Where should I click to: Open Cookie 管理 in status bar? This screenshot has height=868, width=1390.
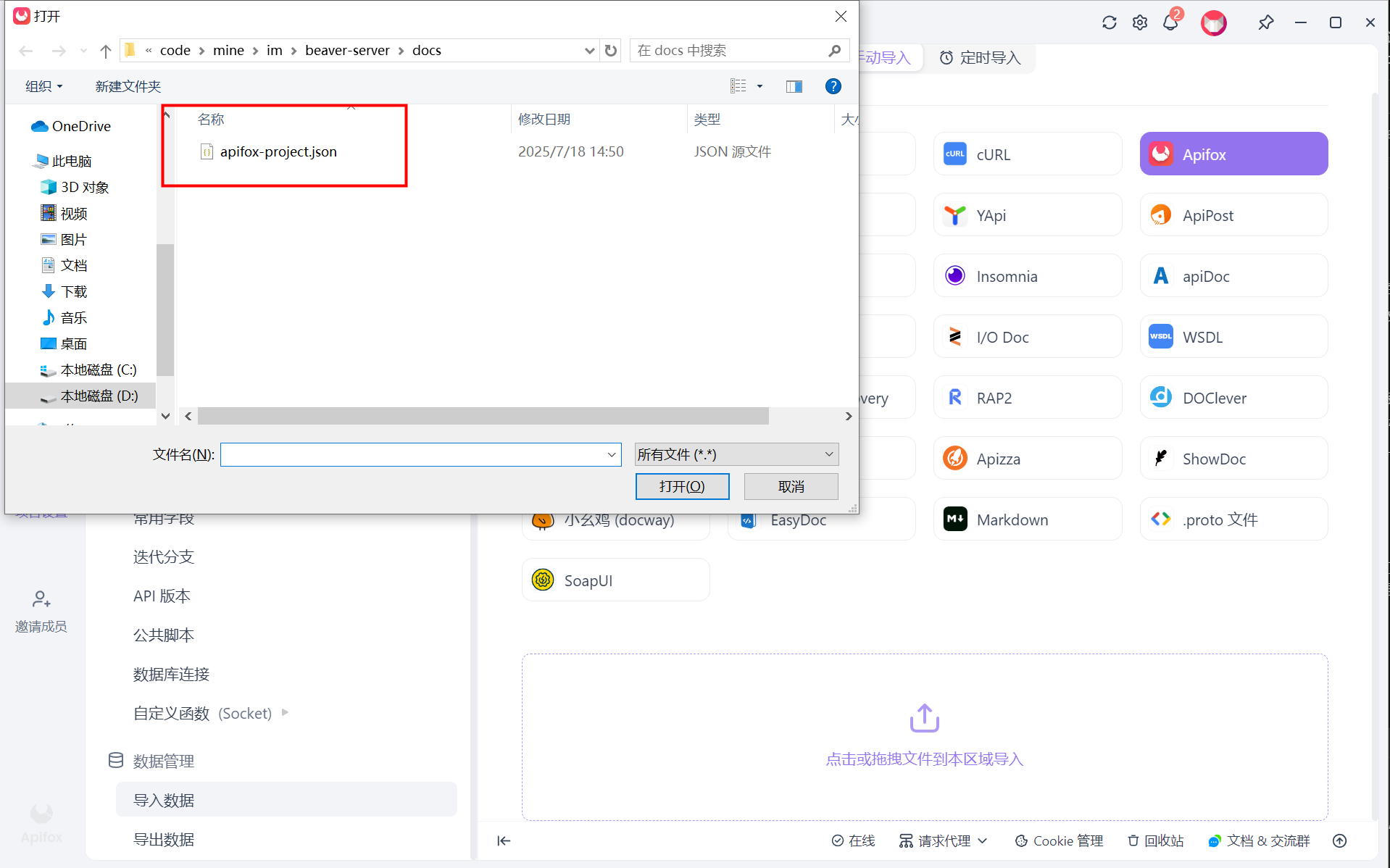[1059, 840]
